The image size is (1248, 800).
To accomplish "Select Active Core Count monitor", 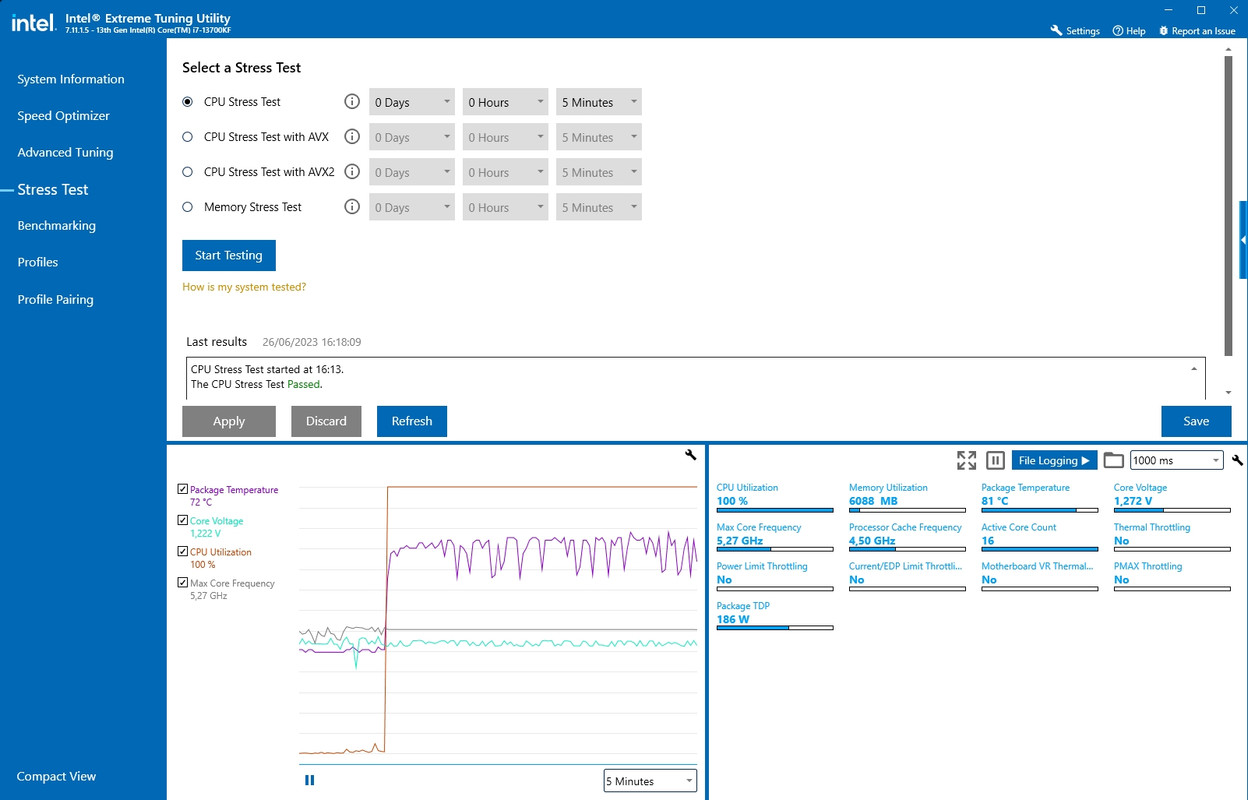I will 1039,535.
